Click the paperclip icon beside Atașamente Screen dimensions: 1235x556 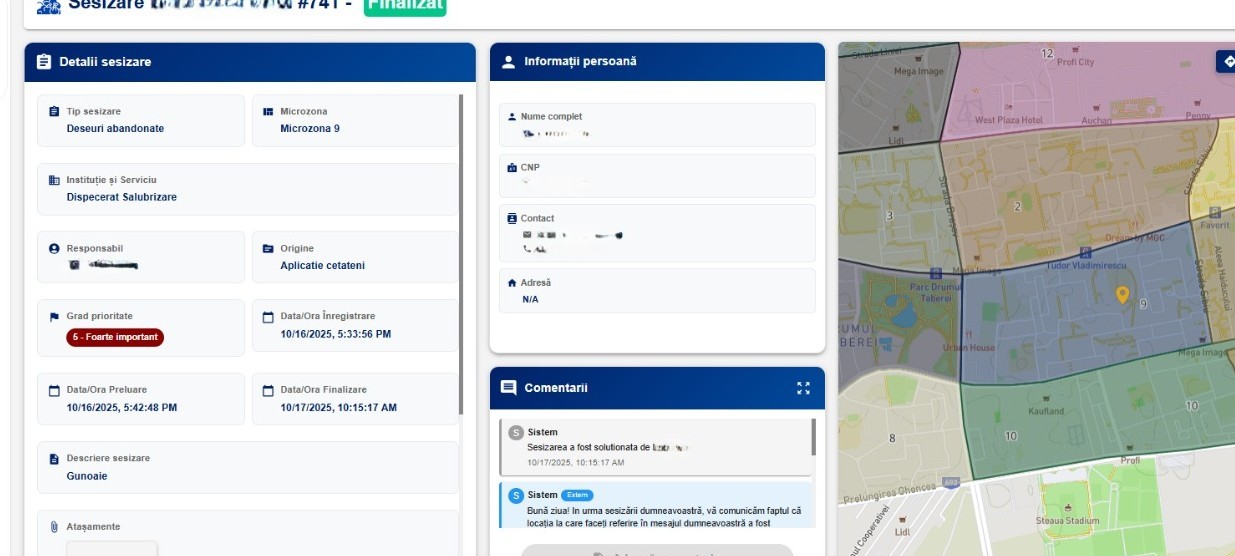point(54,527)
